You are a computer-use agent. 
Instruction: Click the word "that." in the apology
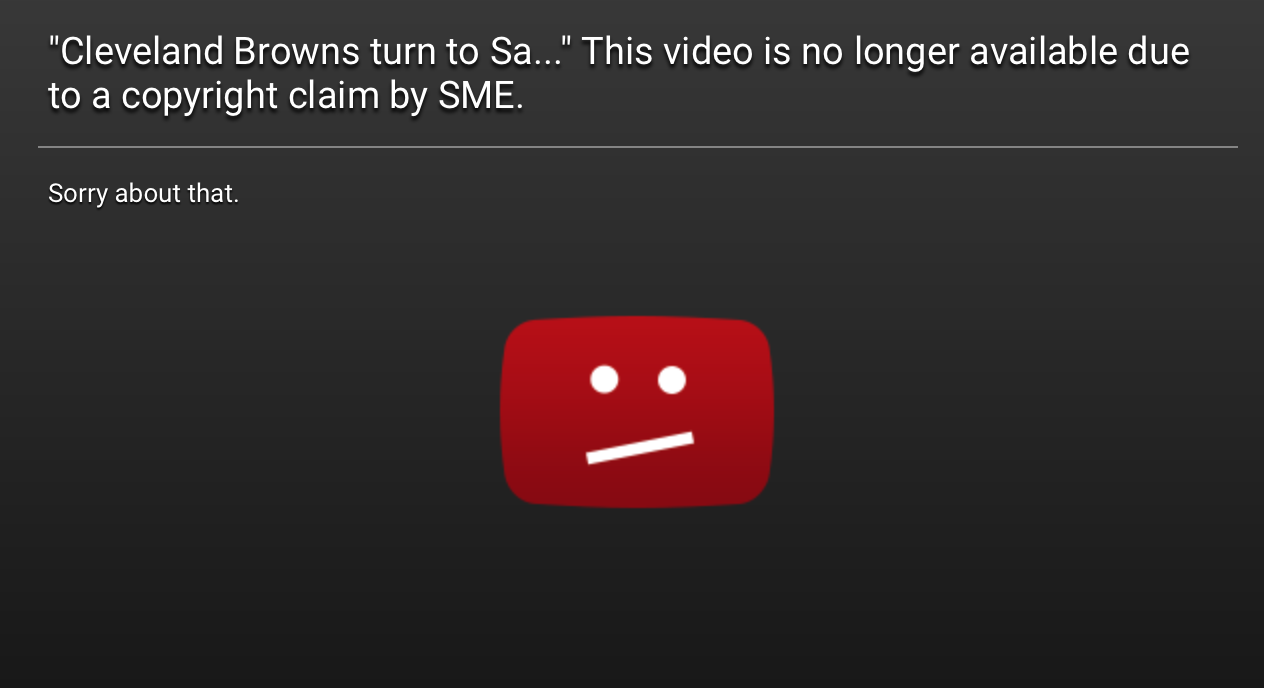click(x=213, y=193)
